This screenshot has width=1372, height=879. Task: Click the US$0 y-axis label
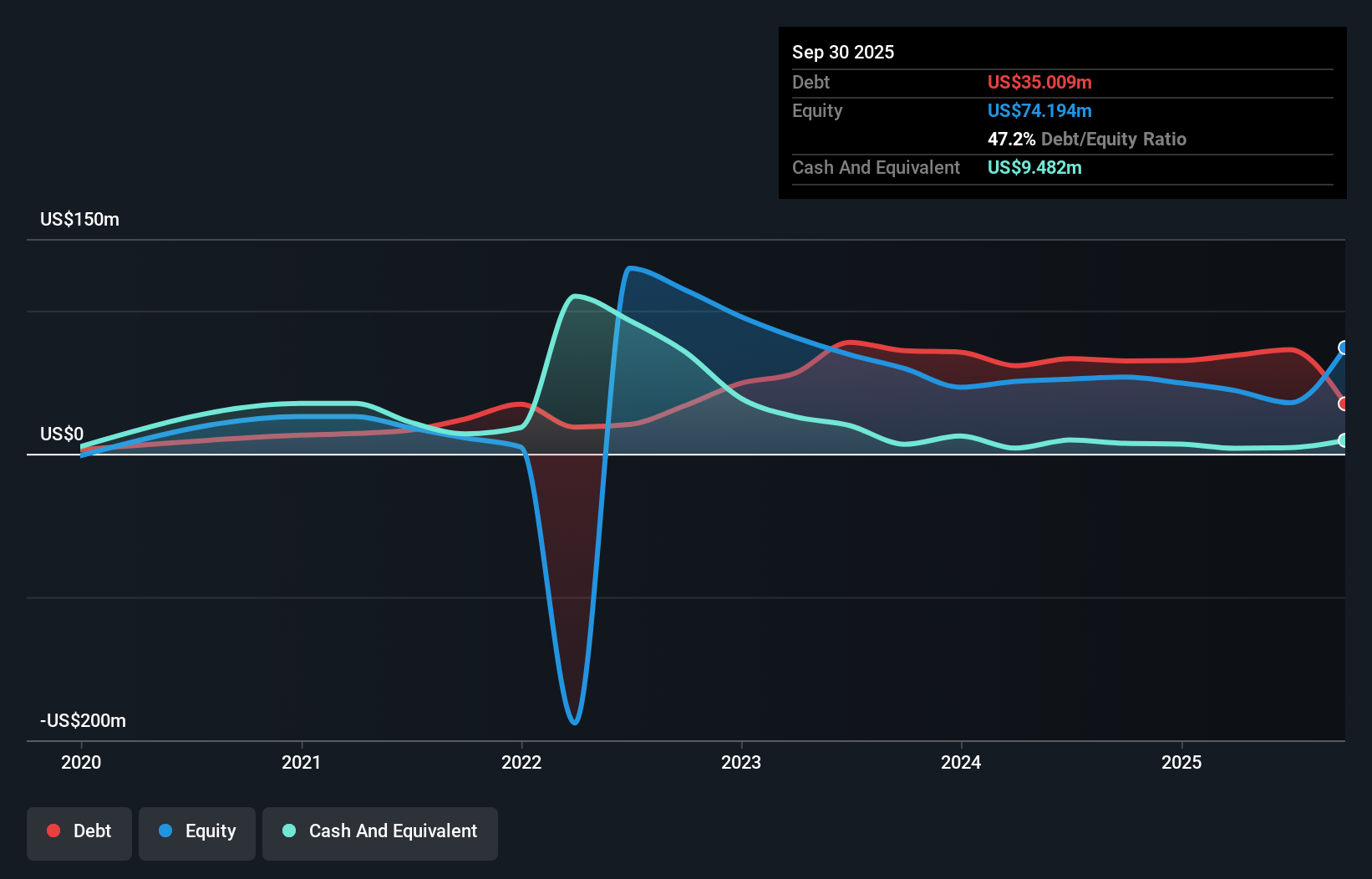point(62,434)
